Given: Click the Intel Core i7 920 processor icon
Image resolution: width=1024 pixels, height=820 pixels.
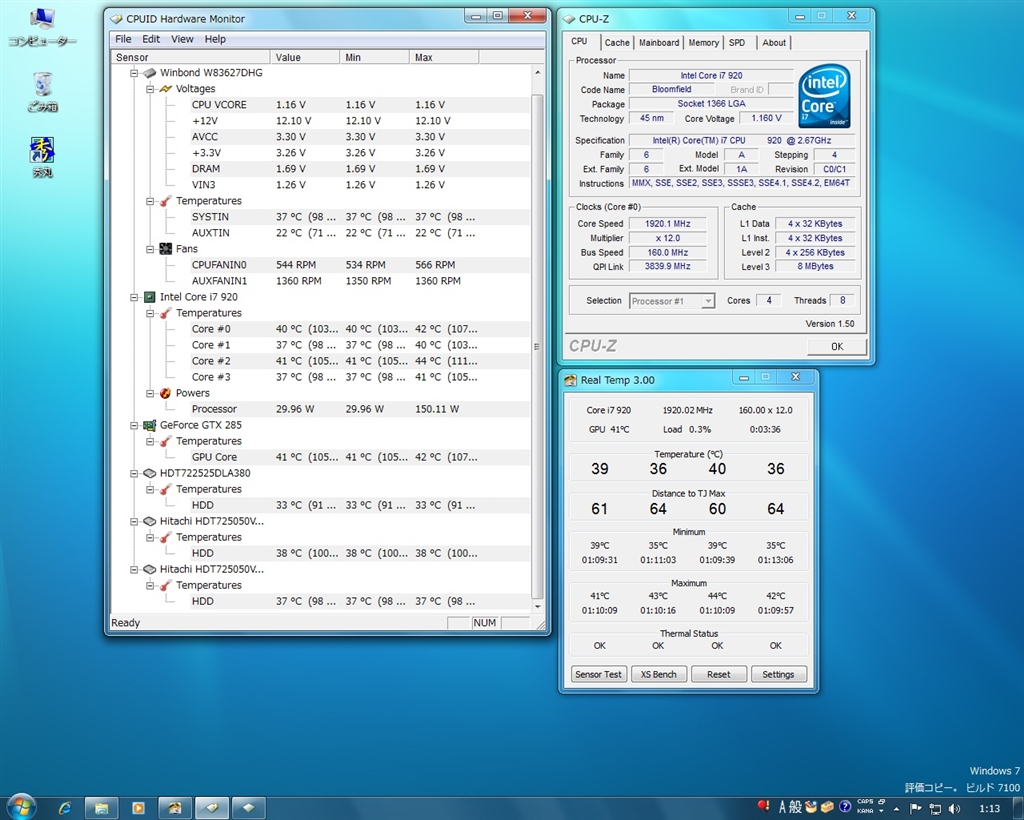Looking at the screenshot, I should [150, 297].
